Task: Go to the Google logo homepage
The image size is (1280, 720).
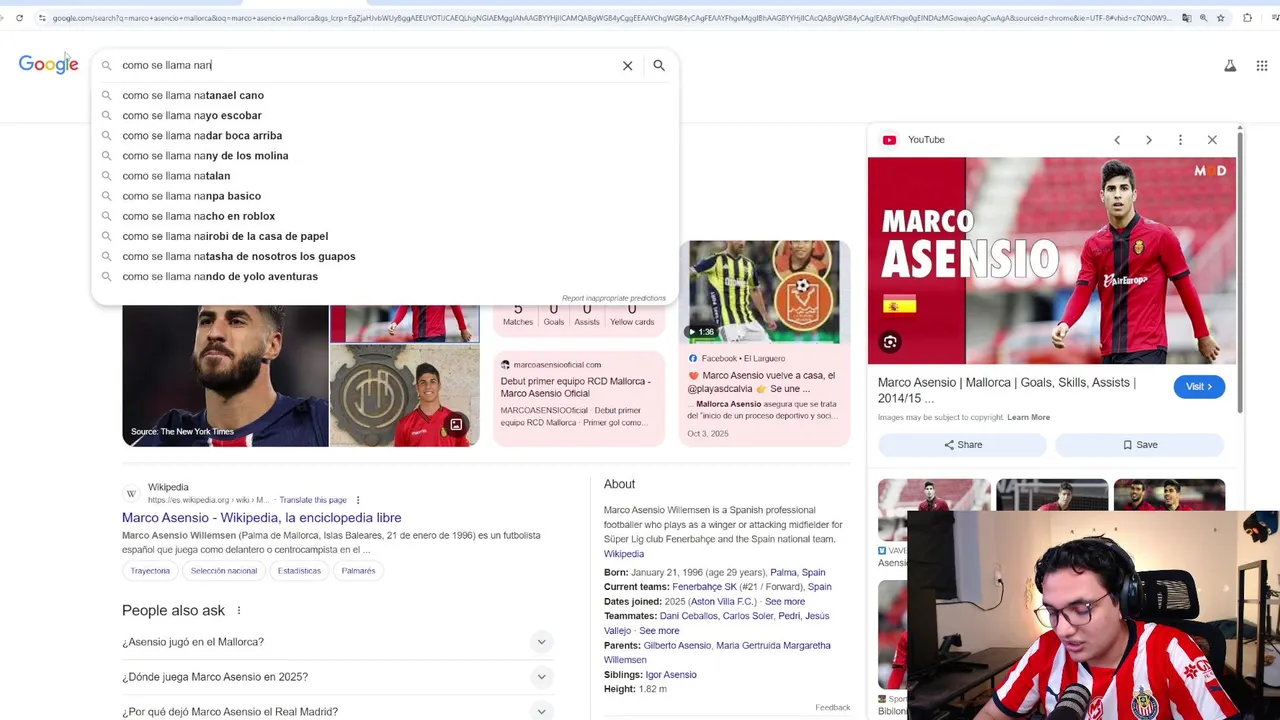Action: pyautogui.click(x=48, y=65)
